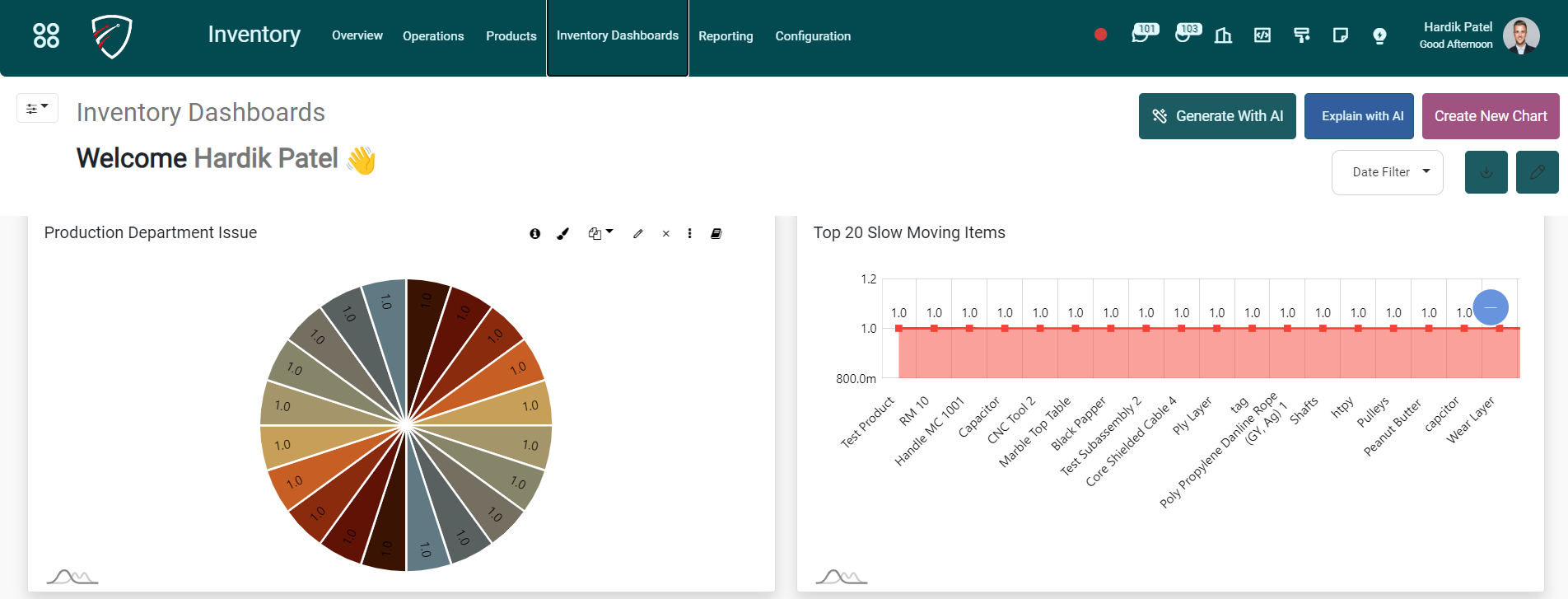This screenshot has height=599, width=1568.
Task: Open the Reporting menu
Action: pyautogui.click(x=726, y=36)
